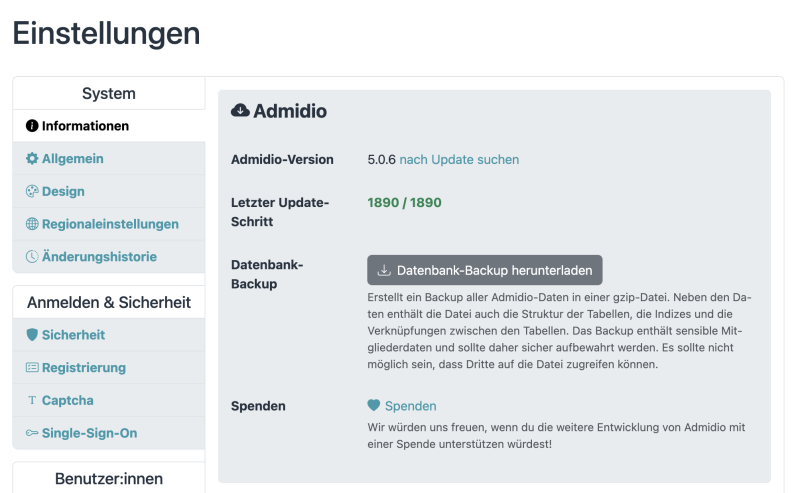Download the database backup

coord(485,270)
